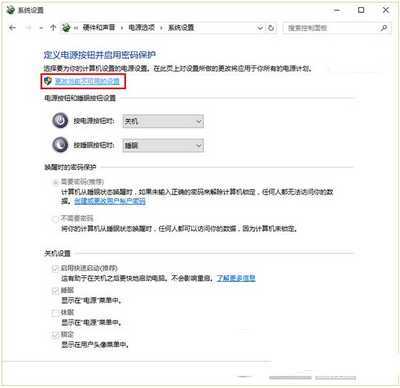
Task: Go back using the back arrow
Action: 12,28
